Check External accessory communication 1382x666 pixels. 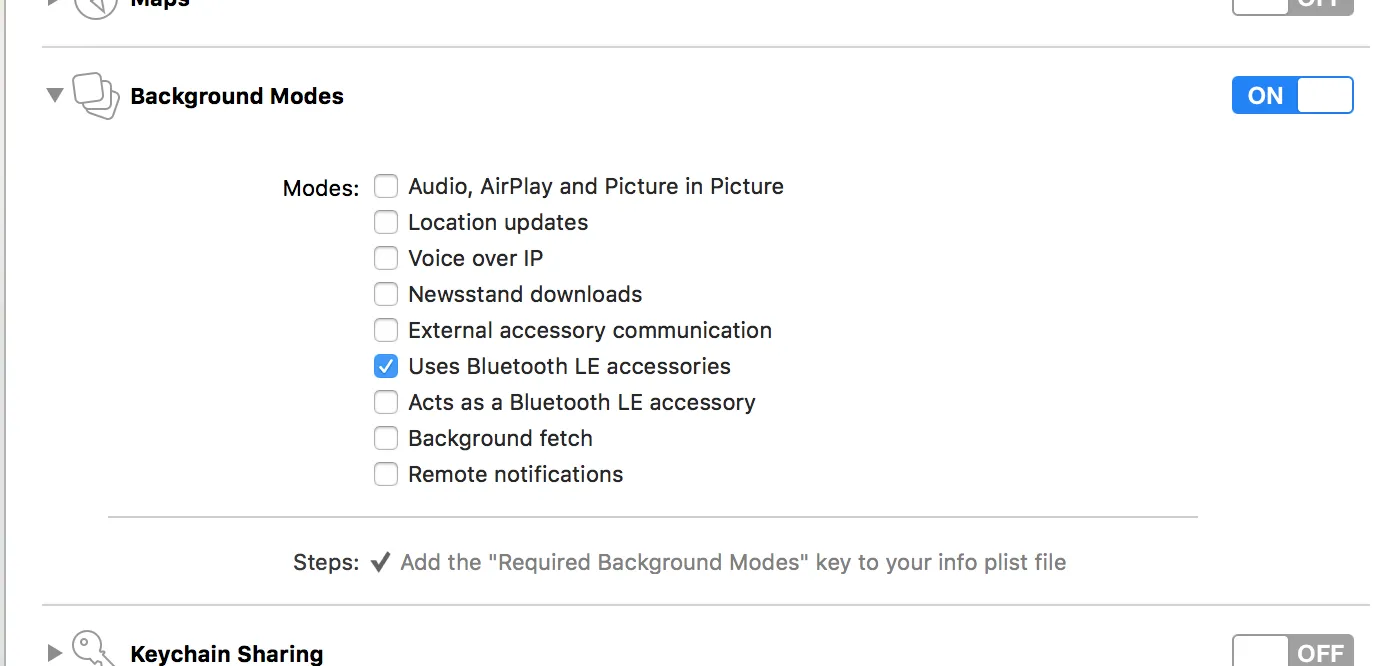pos(386,331)
